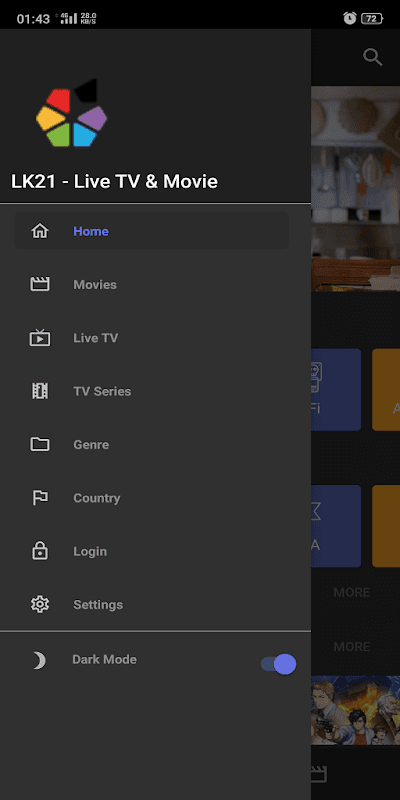Tap the alarm clock status icon
The image size is (400, 800).
[349, 18]
